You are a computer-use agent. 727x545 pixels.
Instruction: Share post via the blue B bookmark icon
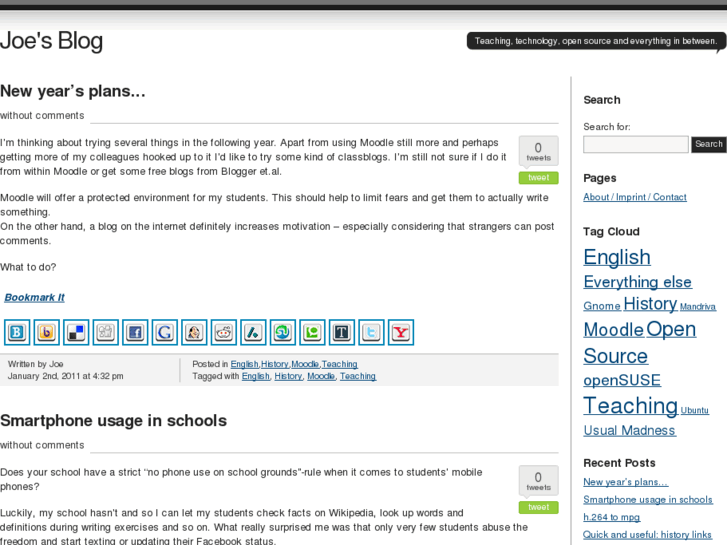pyautogui.click(x=17, y=332)
